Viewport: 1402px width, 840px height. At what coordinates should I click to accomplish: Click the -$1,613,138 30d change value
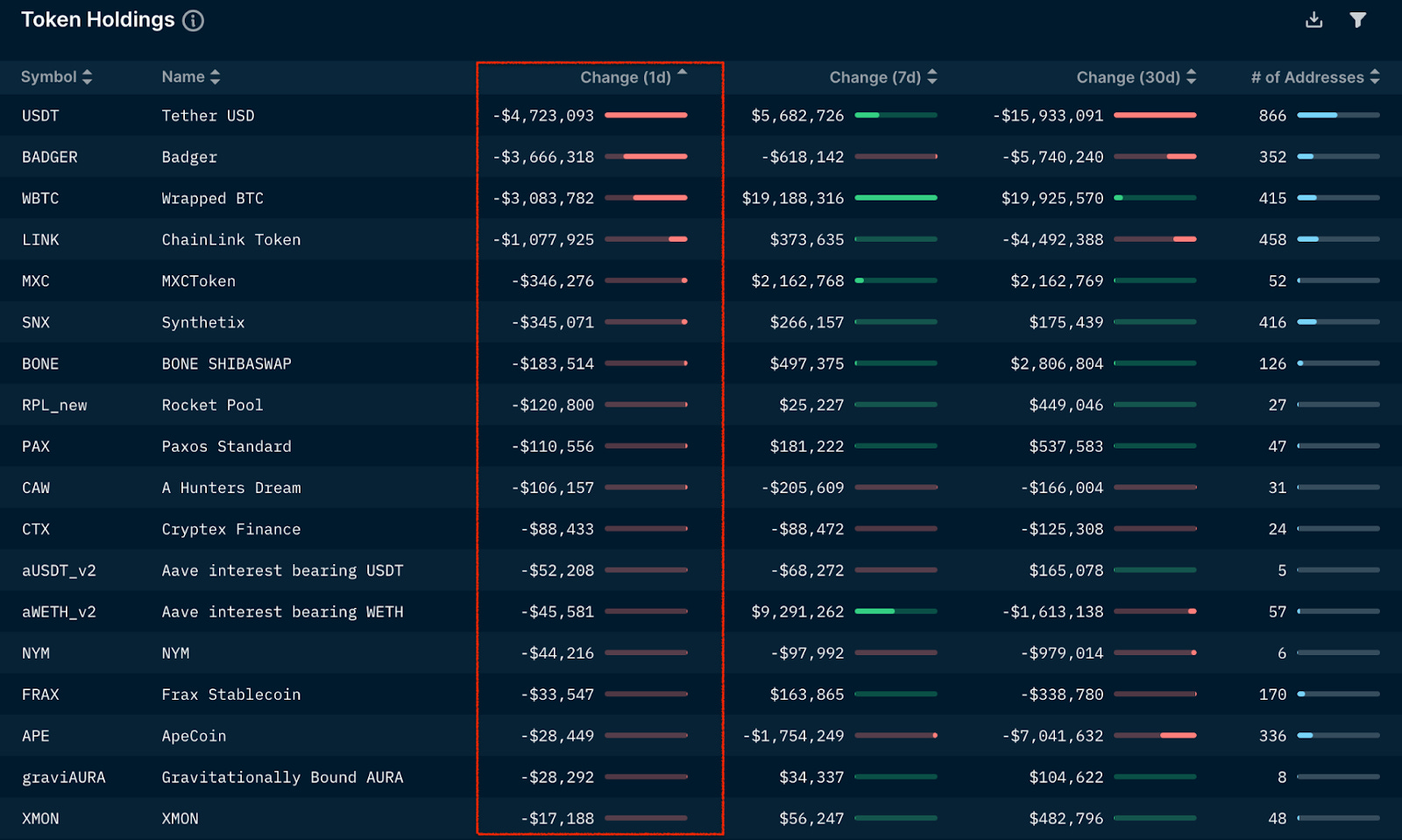tap(1052, 611)
